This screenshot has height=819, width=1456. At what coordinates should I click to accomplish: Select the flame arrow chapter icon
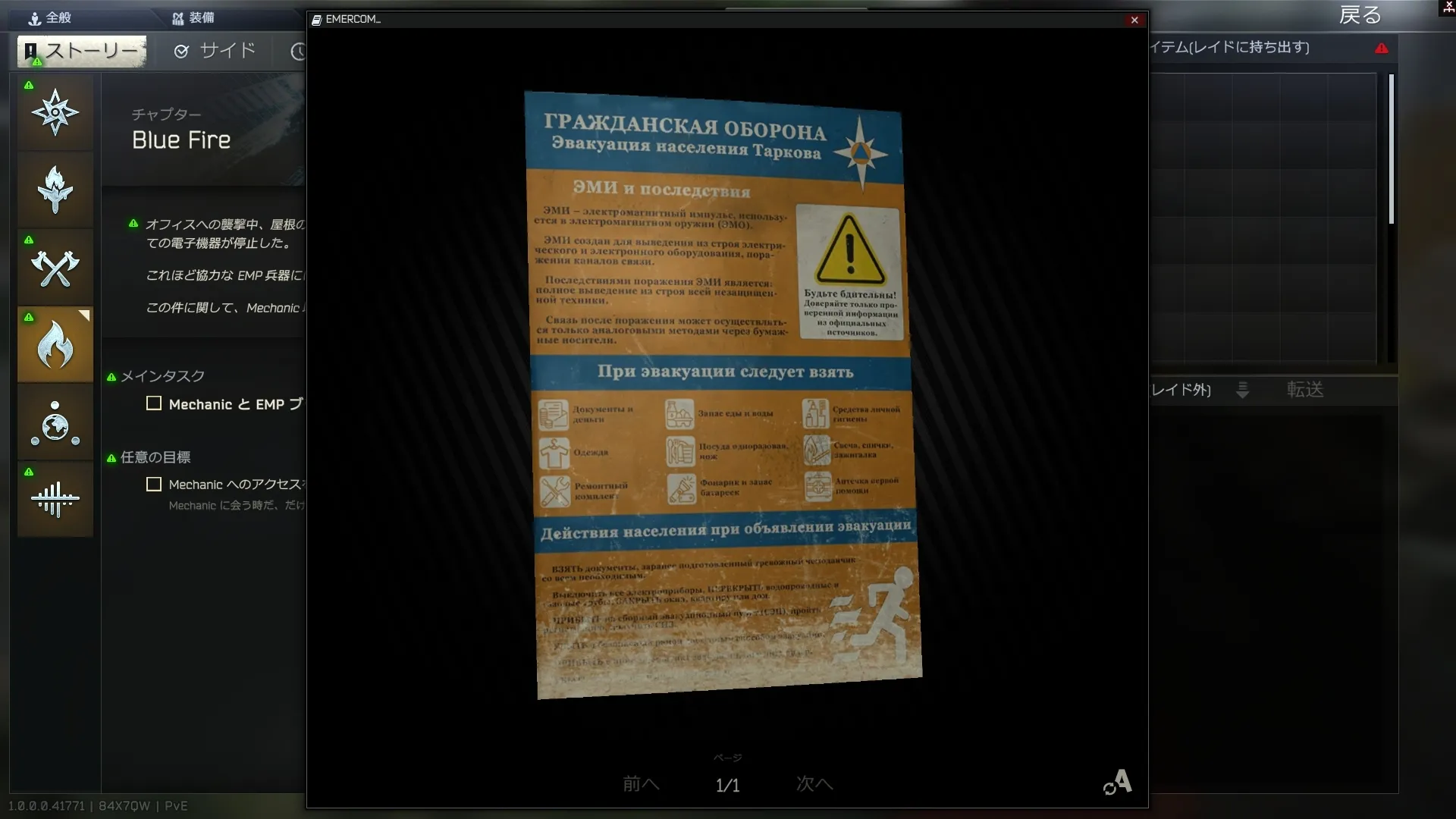tap(55, 190)
